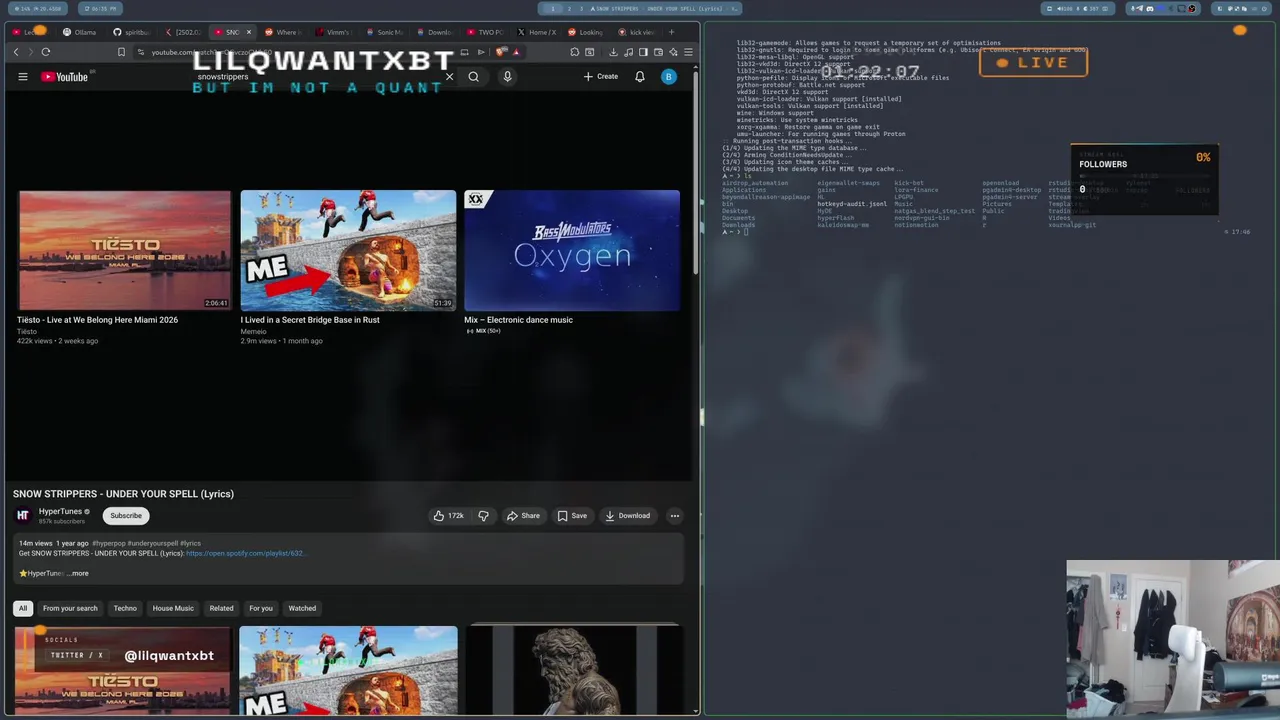Select the For you filter chip
The image size is (1280, 720).
[261, 608]
